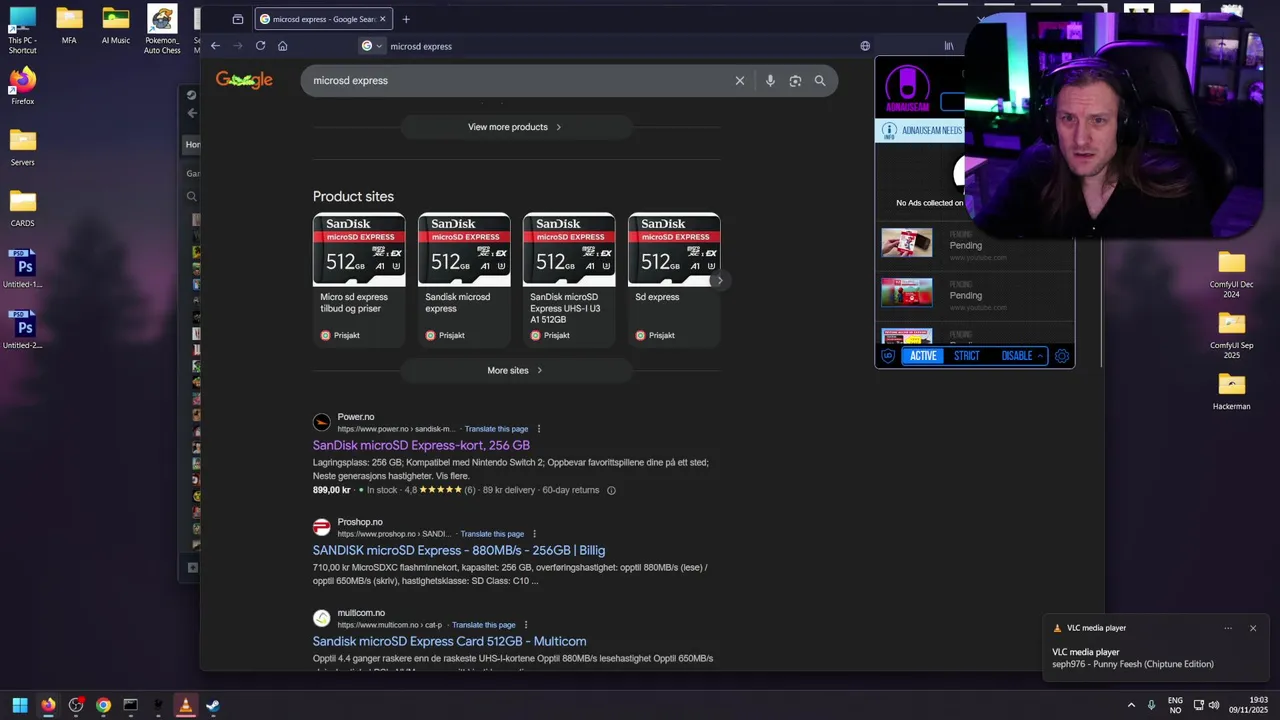1280x720 pixels.
Task: Click the Proshop.no site favicon
Action: 321,527
